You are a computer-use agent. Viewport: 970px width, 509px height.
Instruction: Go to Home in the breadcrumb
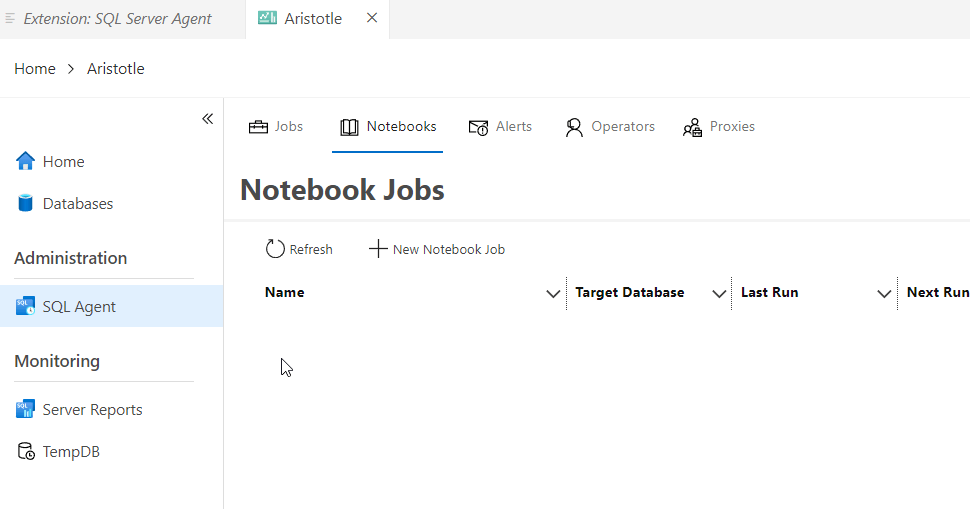tap(35, 69)
